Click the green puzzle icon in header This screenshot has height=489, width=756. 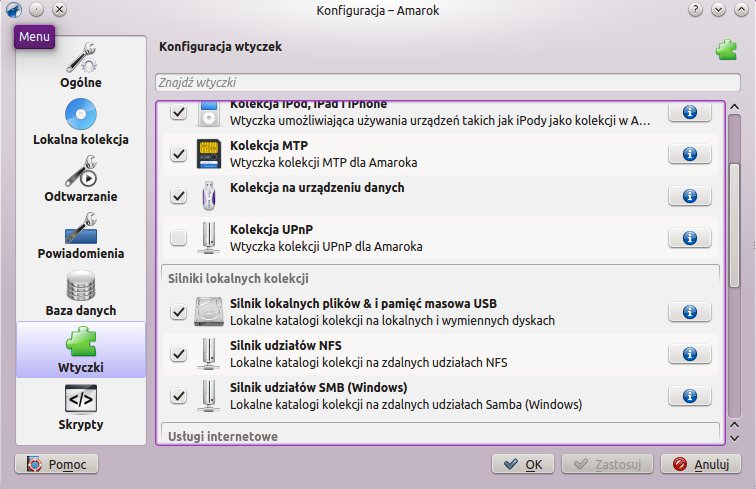coord(726,50)
